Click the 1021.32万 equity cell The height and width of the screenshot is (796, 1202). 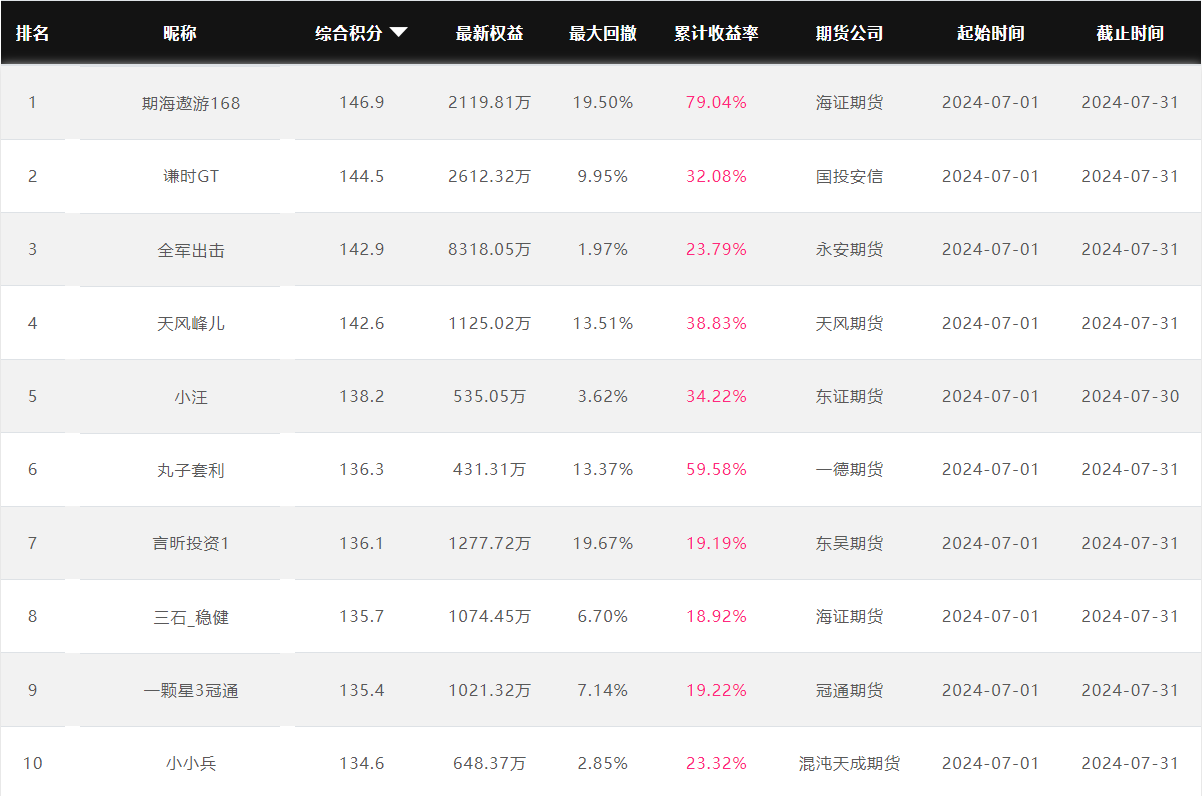[490, 690]
